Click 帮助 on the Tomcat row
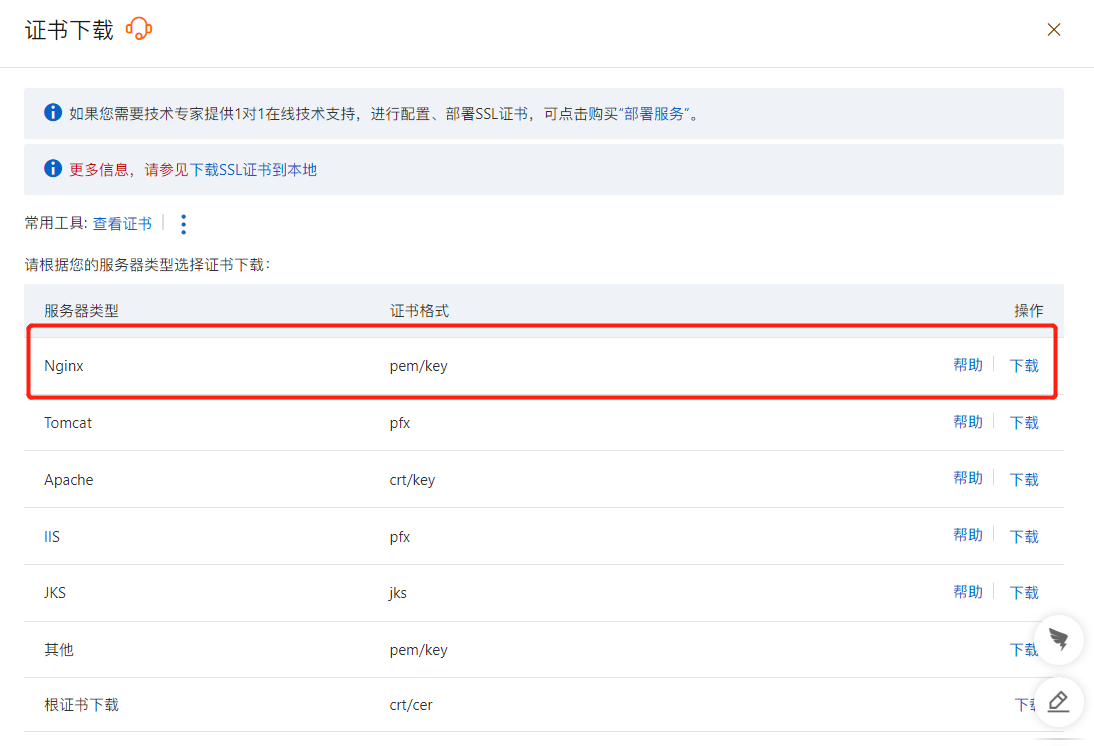This screenshot has width=1094, height=746. coord(968,422)
